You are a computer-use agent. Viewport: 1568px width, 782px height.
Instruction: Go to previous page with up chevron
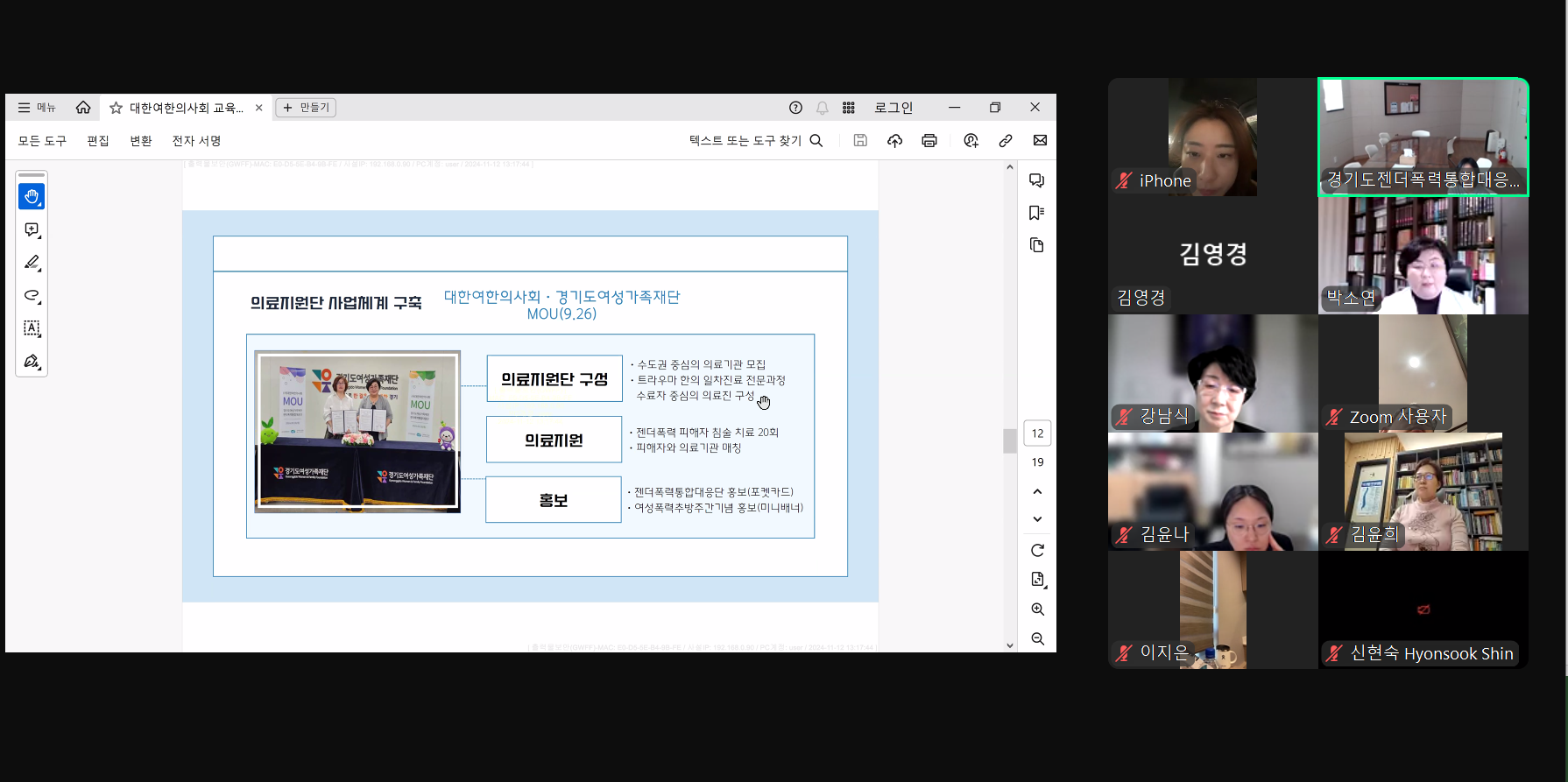click(x=1037, y=491)
